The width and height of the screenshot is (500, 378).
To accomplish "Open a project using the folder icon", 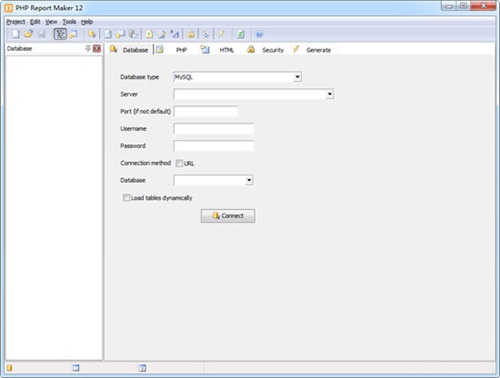I will coord(28,34).
